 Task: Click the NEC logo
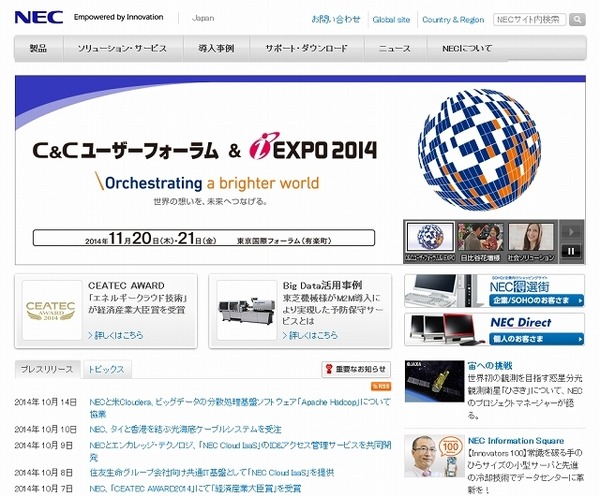(x=39, y=17)
